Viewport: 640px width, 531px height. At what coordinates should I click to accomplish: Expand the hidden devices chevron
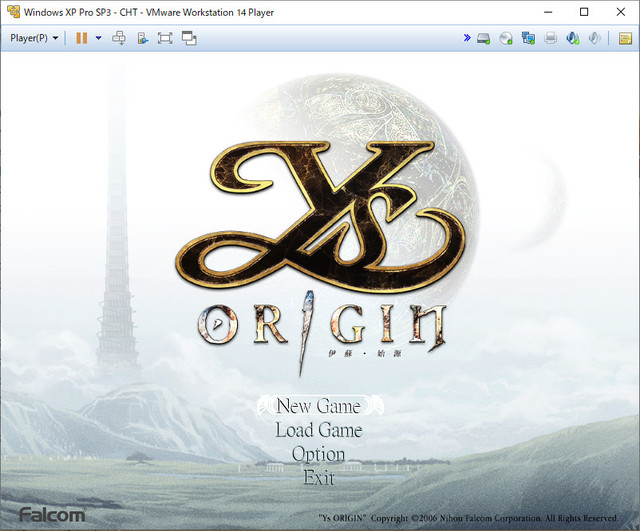pos(467,38)
